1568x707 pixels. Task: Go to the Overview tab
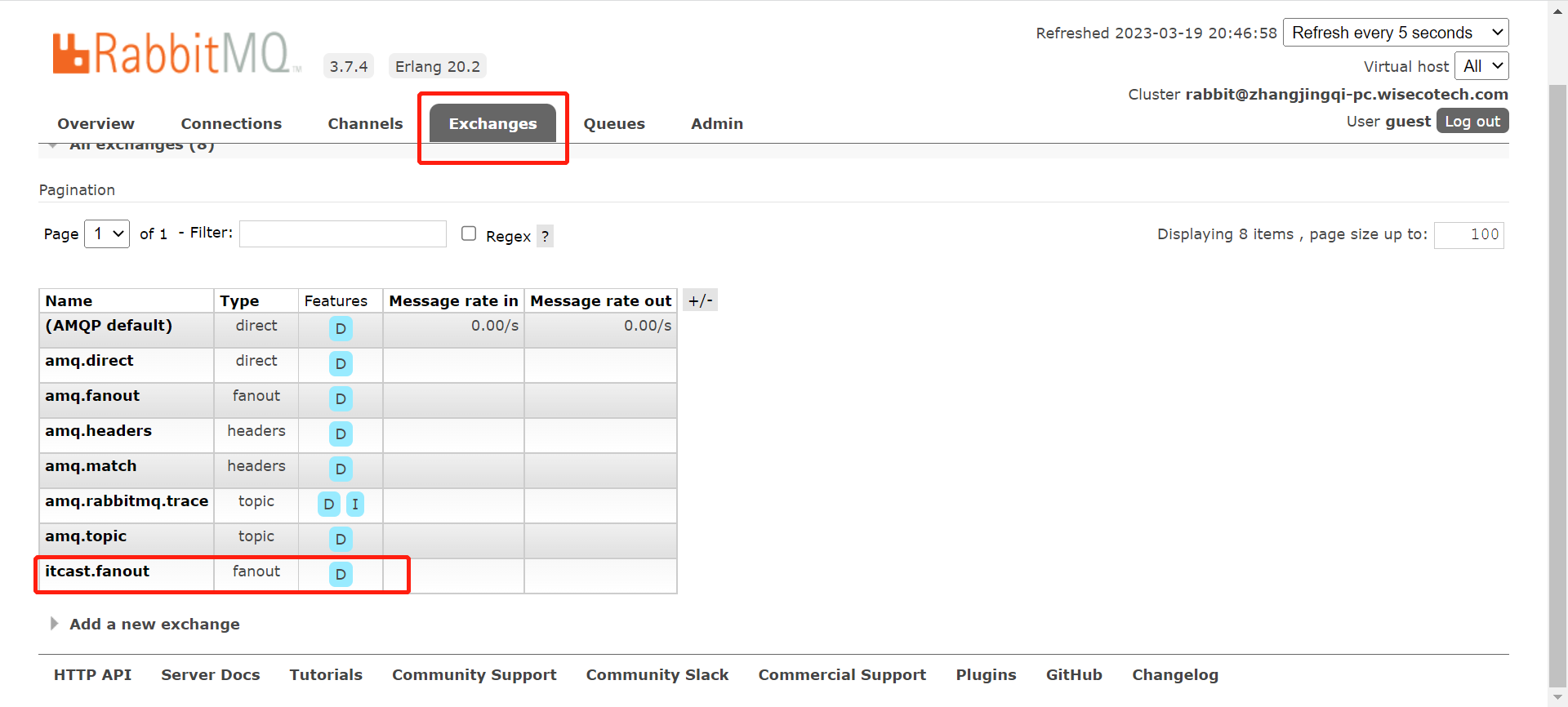[96, 123]
